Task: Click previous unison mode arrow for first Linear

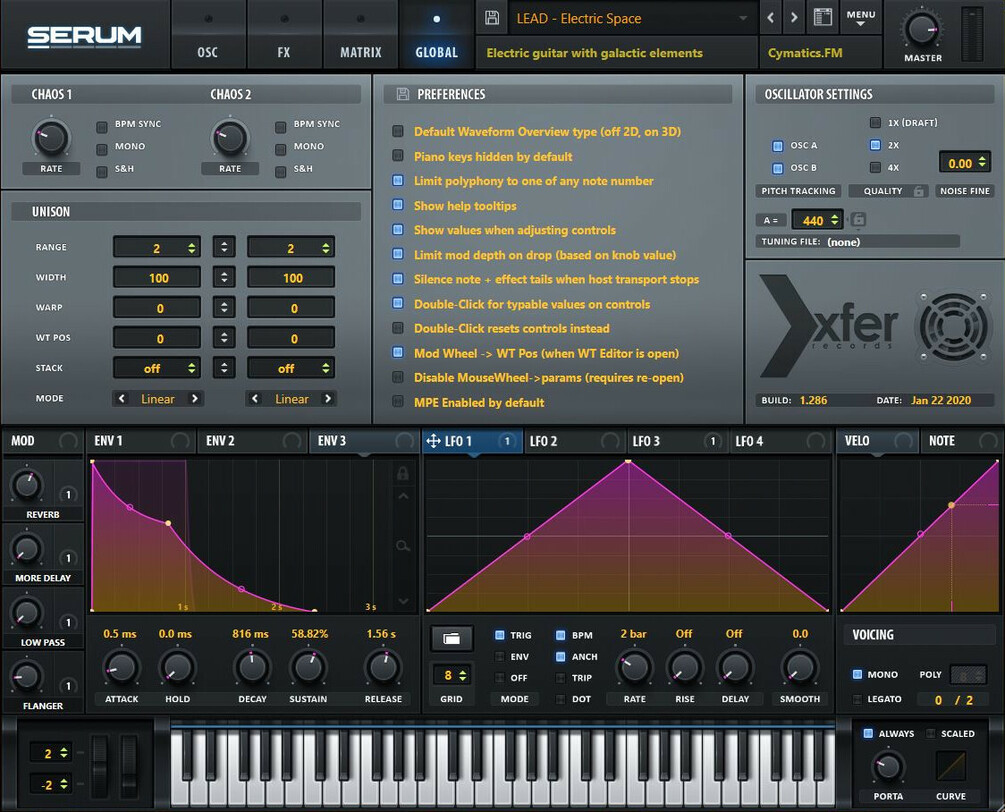Action: point(122,399)
